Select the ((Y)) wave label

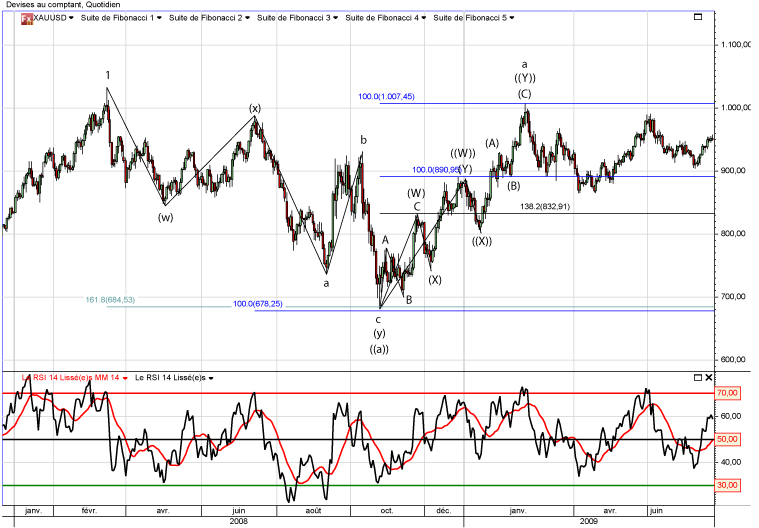525,77
